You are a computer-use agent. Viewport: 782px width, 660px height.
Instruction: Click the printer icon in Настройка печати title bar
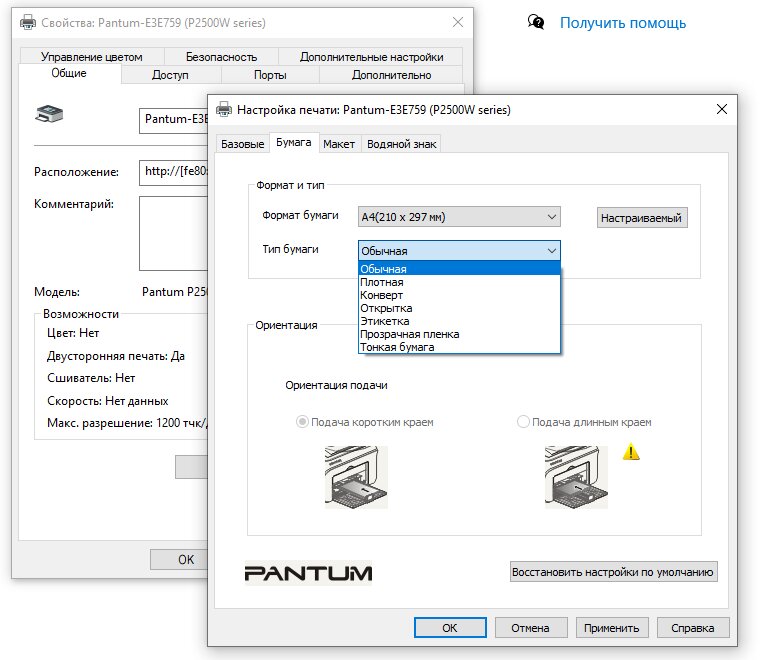[223, 109]
